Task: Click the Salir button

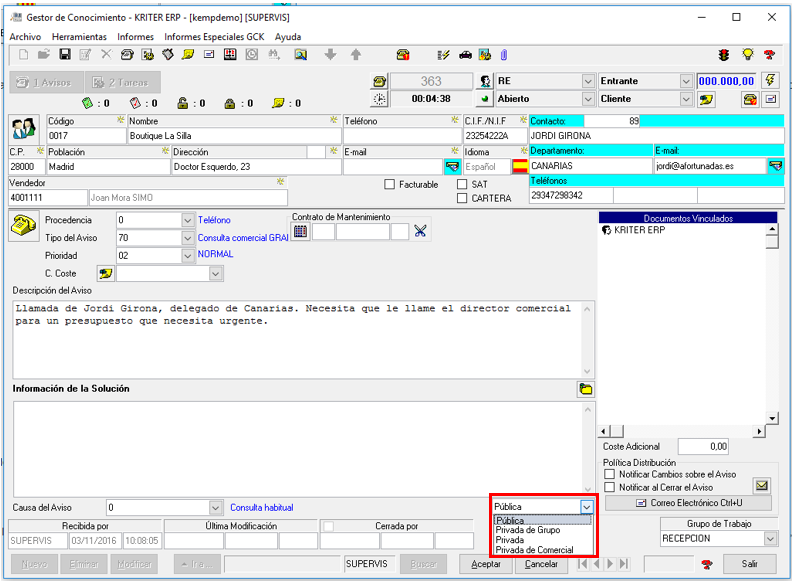Action: 749,564
